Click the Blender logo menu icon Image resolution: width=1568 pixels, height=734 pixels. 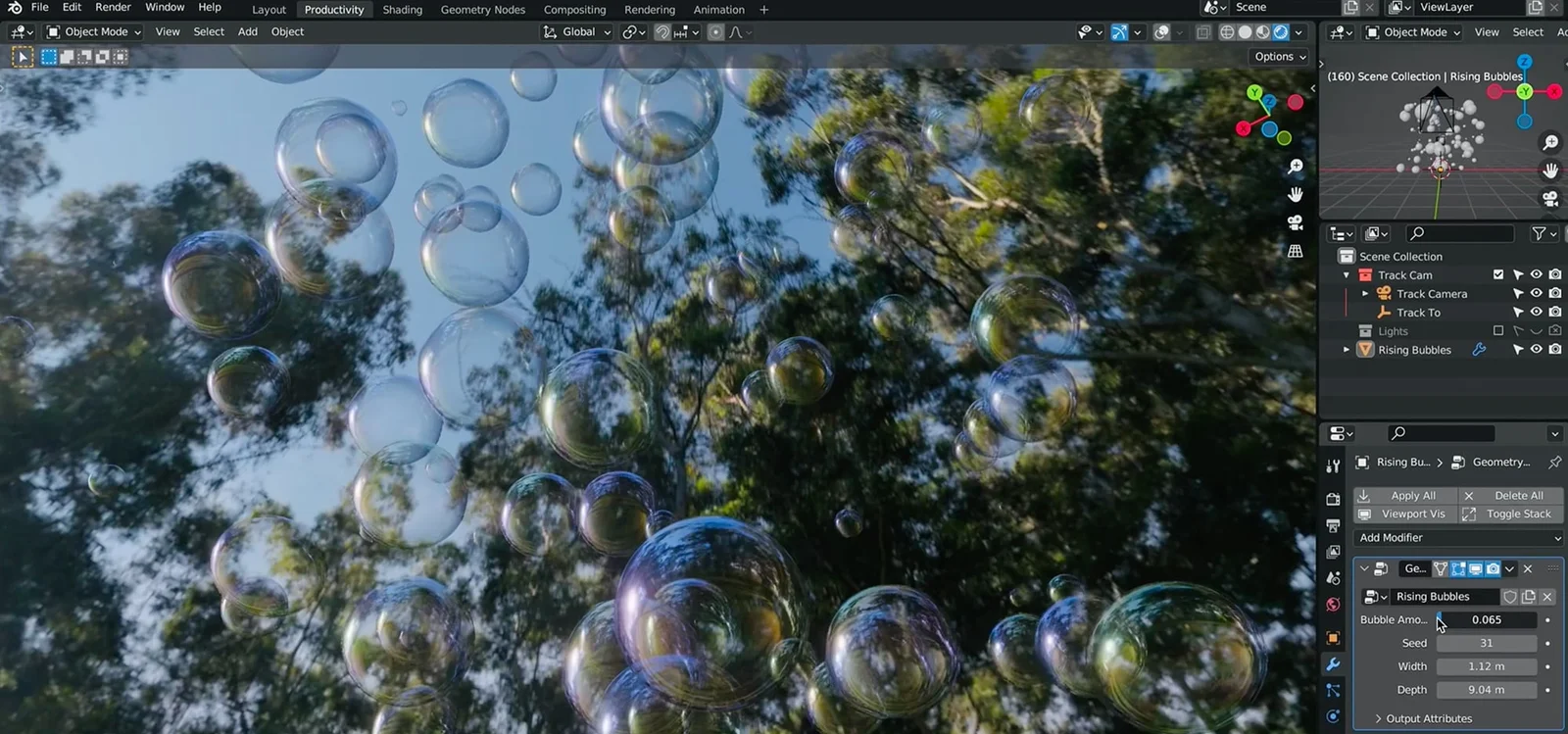(x=14, y=8)
